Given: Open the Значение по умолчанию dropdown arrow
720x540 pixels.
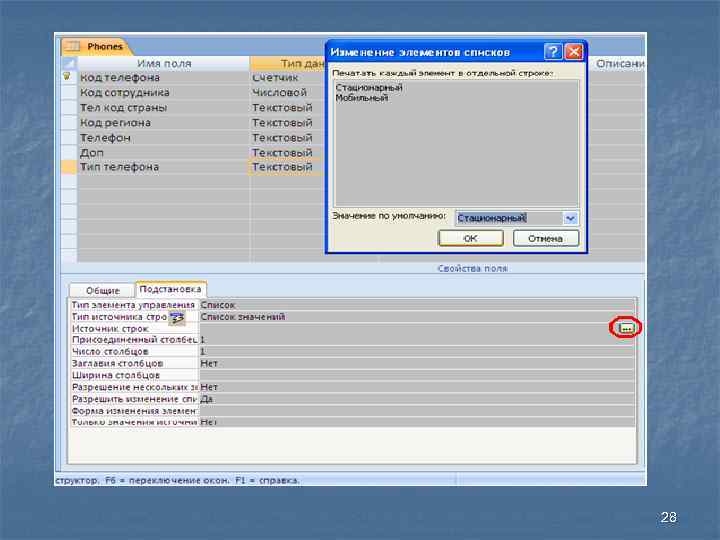Looking at the screenshot, I should [x=570, y=218].
